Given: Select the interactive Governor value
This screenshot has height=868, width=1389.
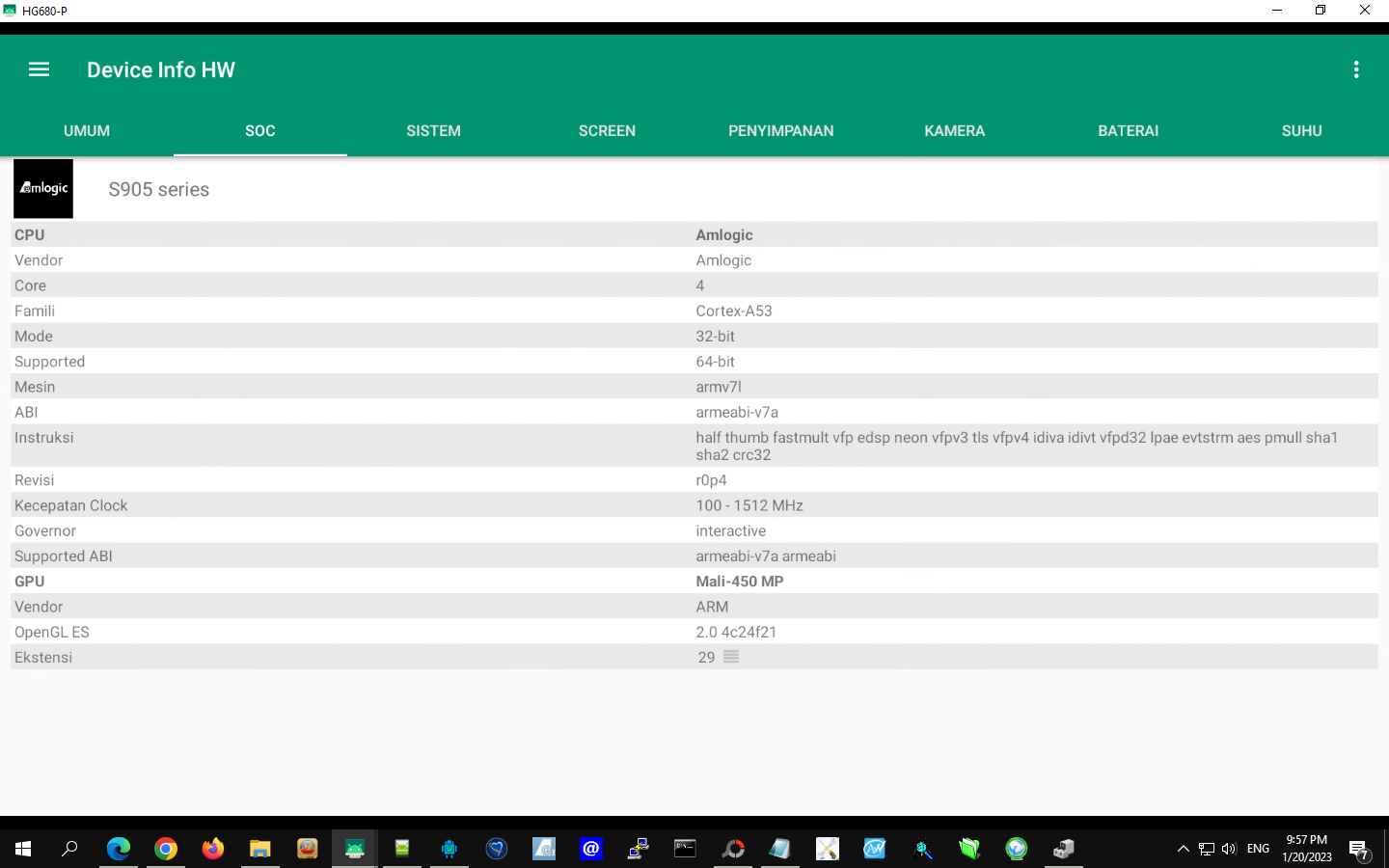Looking at the screenshot, I should tap(731, 530).
